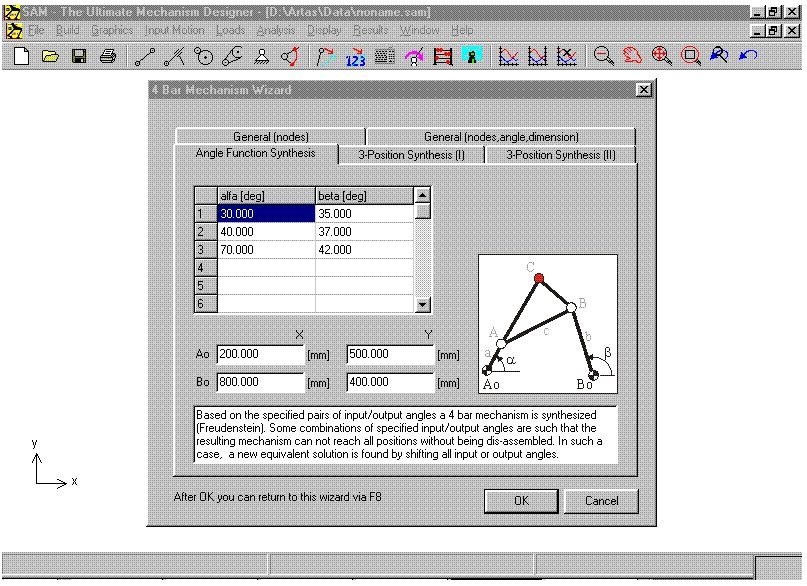Click the Zoom In crosshair magnifier icon
This screenshot has height=586, width=807.
(661, 56)
